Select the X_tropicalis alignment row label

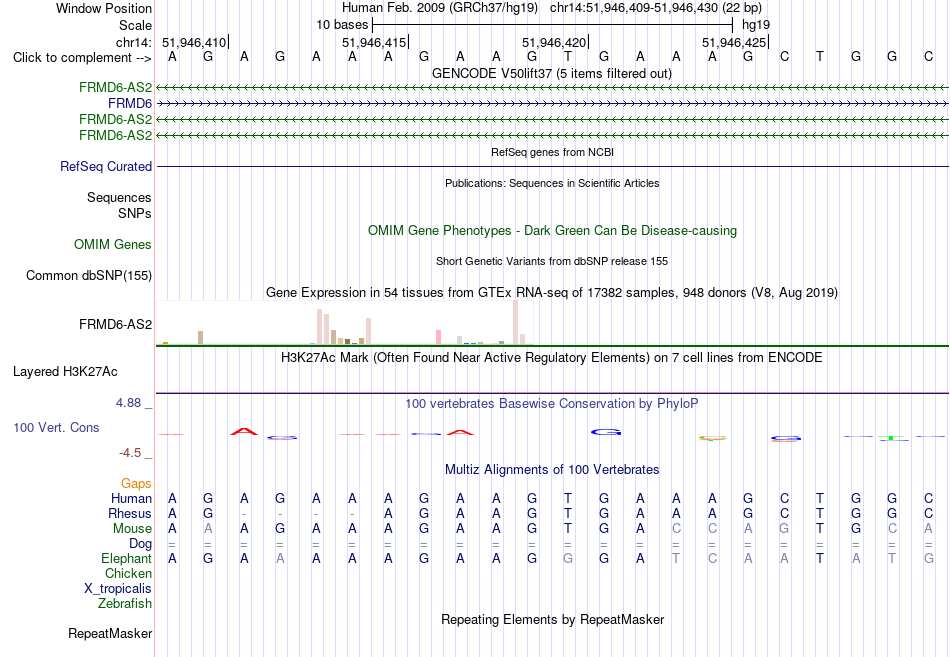tap(118, 589)
